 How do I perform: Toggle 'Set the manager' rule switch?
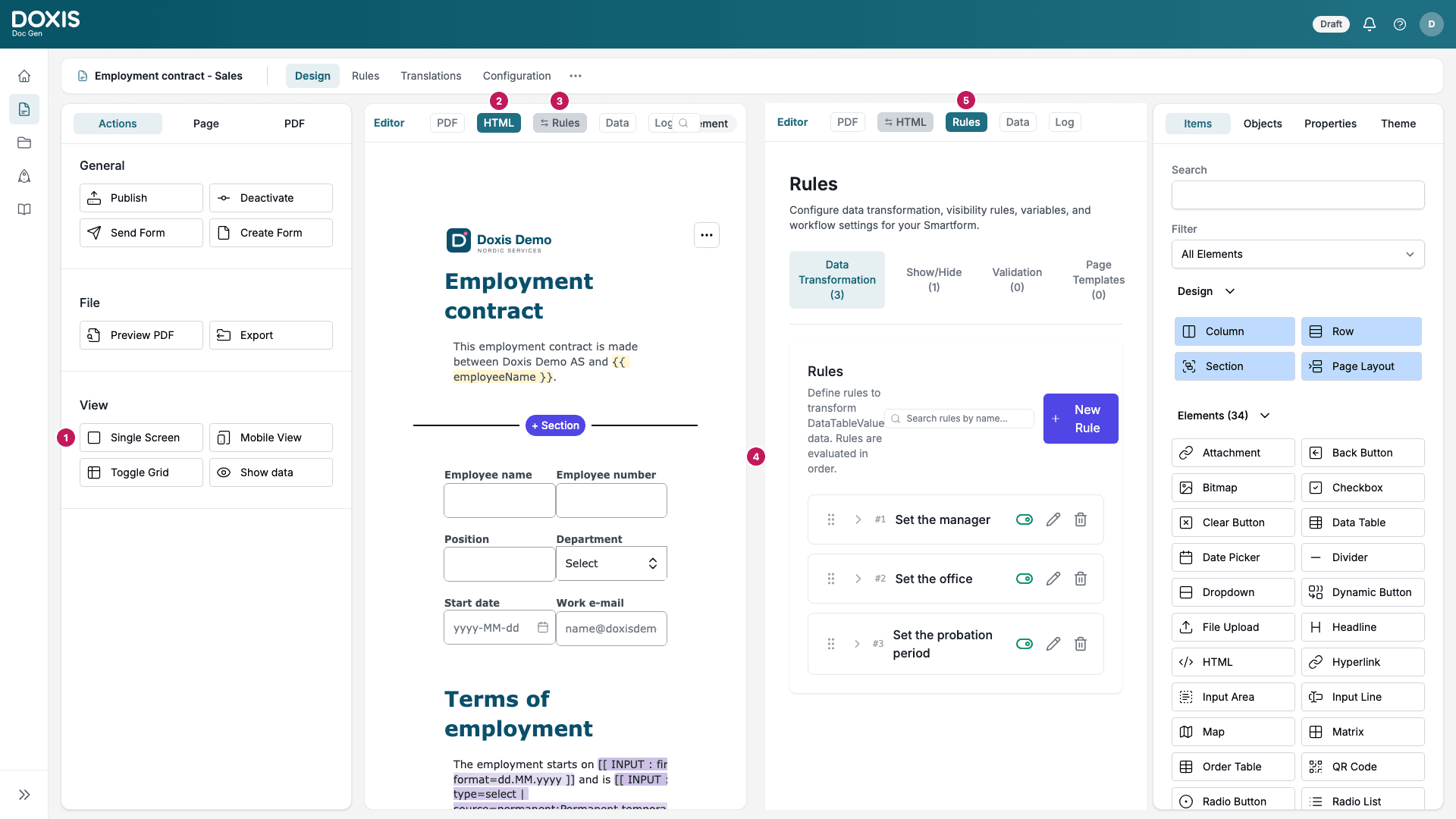tap(1025, 519)
